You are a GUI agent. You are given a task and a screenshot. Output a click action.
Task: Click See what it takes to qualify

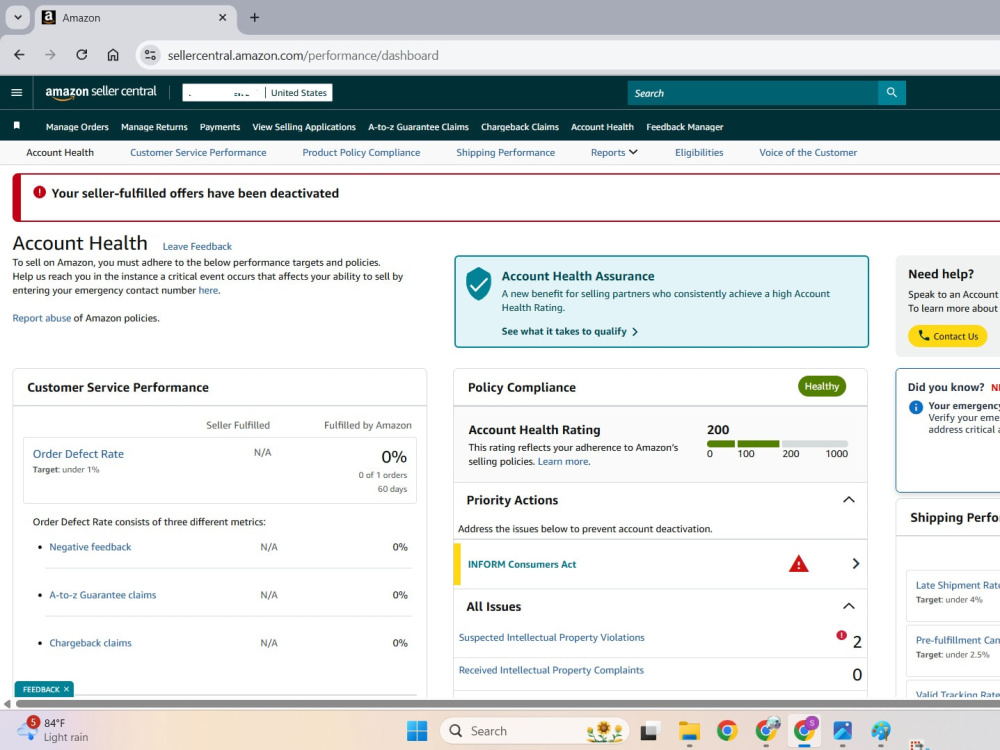[x=570, y=332]
